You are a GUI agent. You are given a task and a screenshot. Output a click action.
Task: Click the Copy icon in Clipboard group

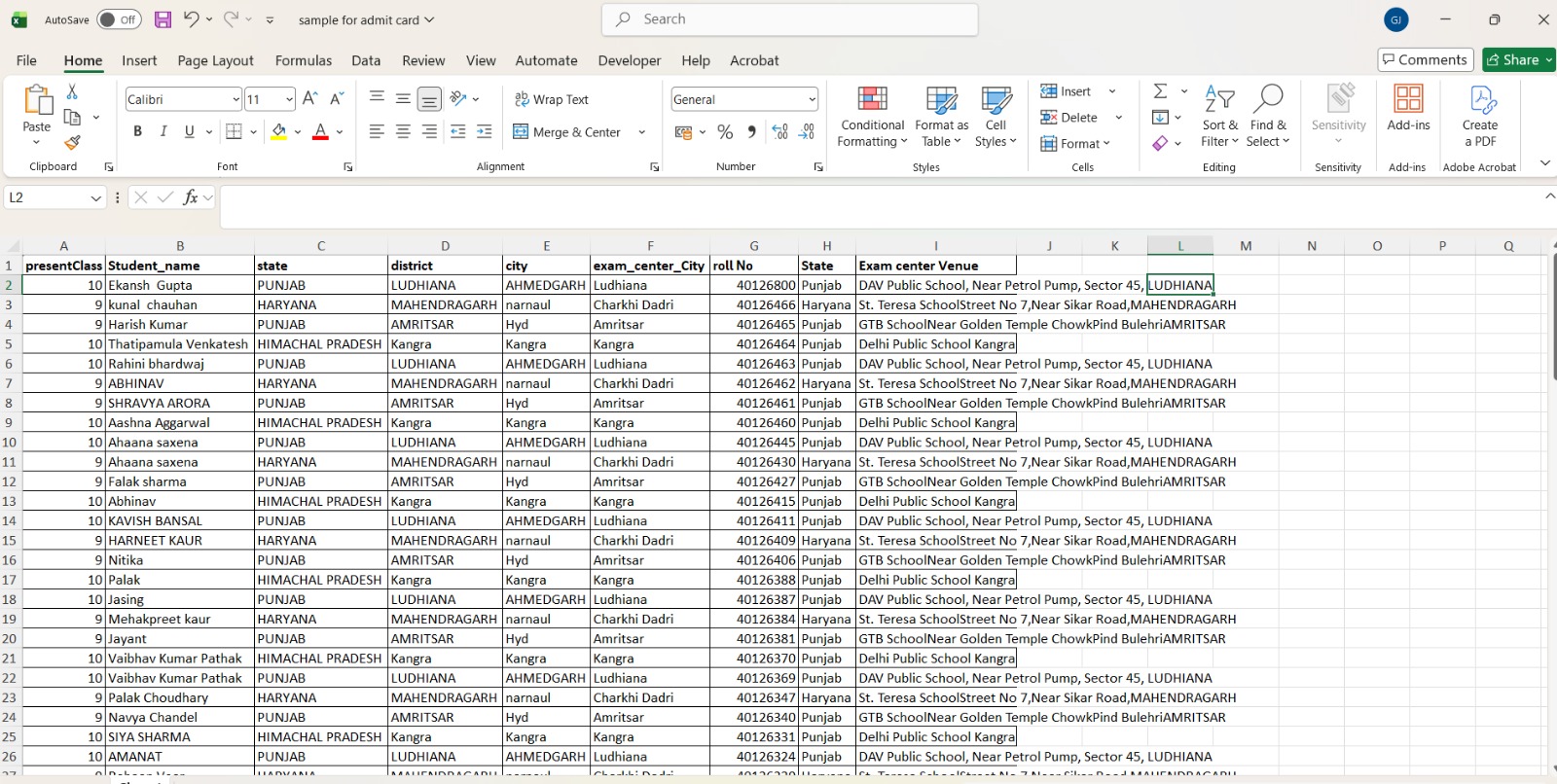(72, 117)
